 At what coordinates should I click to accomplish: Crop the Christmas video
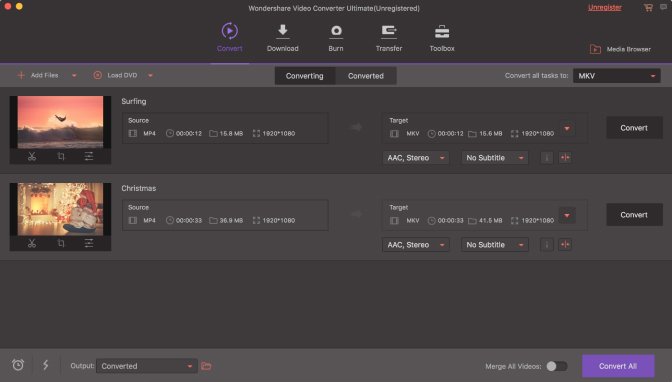pyautogui.click(x=61, y=244)
